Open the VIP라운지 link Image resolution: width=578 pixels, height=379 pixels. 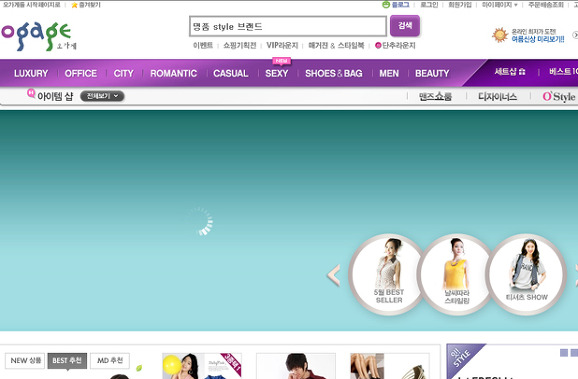[282, 45]
